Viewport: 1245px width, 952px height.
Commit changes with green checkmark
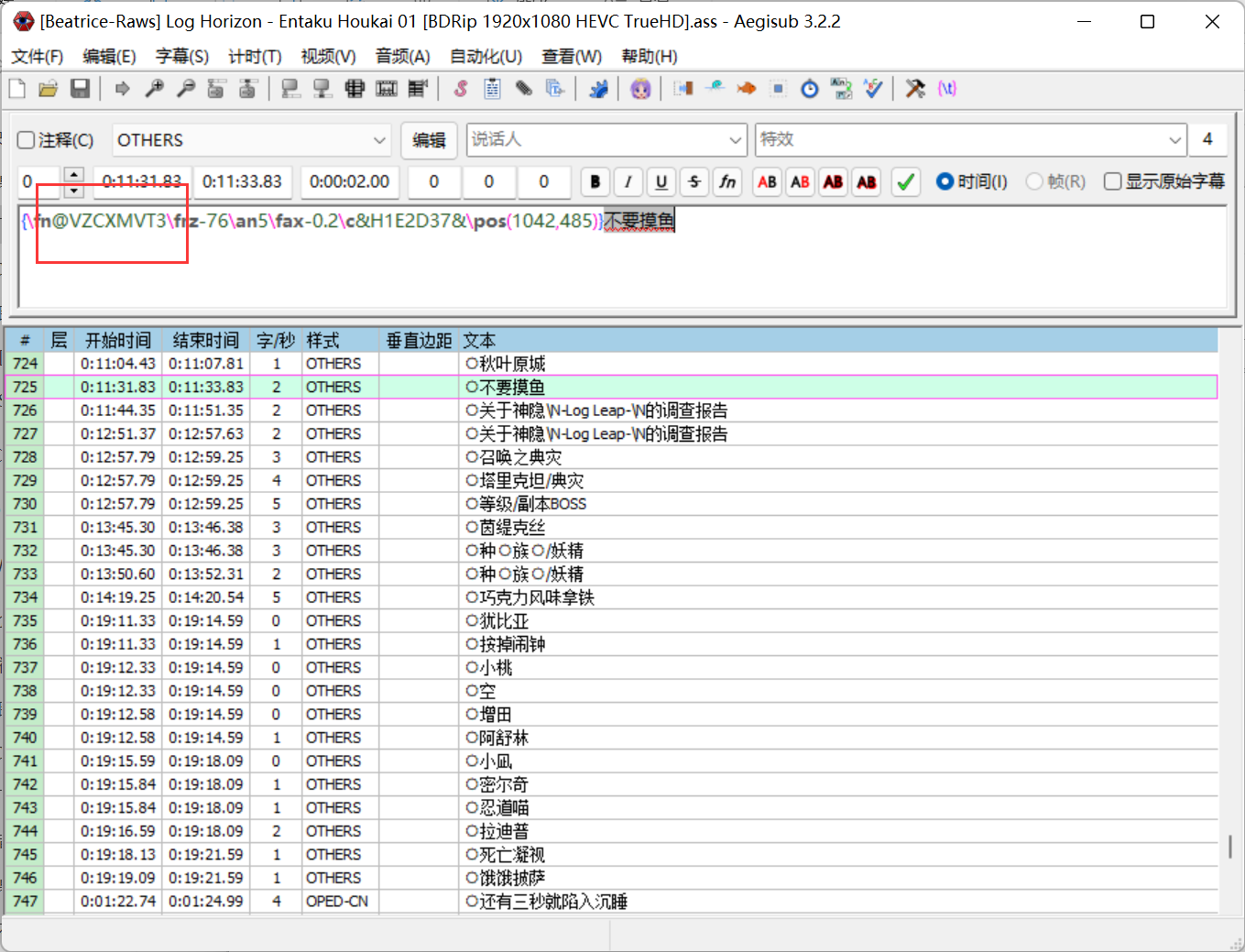(x=906, y=181)
